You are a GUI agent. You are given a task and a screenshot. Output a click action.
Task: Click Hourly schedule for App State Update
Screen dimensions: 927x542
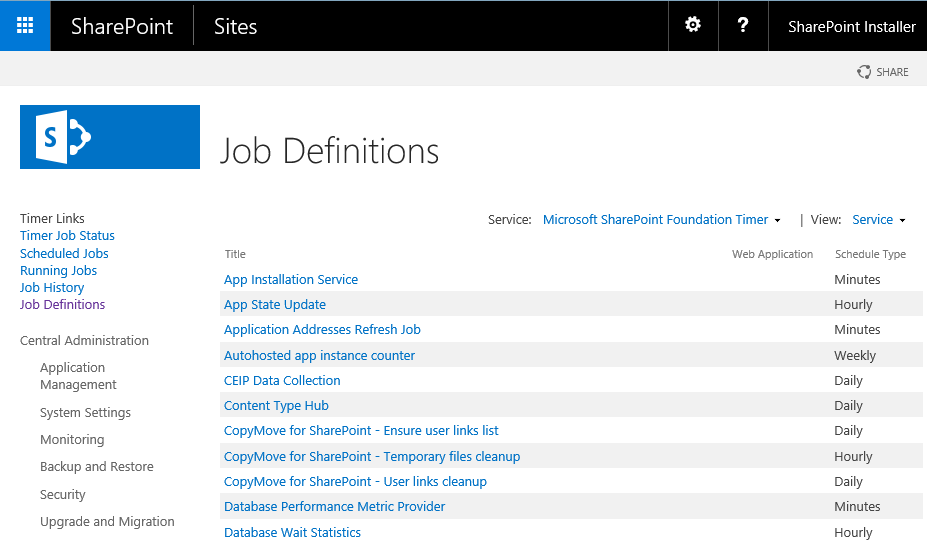(x=853, y=305)
